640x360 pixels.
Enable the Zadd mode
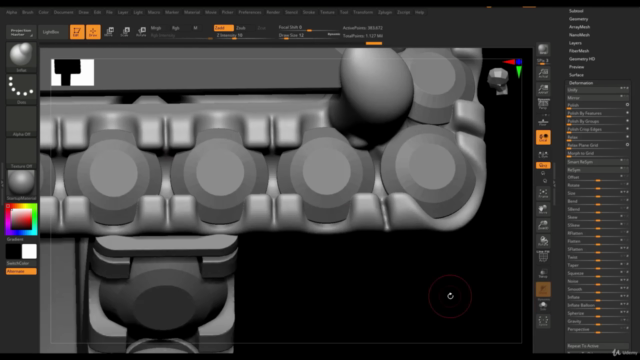coord(224,28)
